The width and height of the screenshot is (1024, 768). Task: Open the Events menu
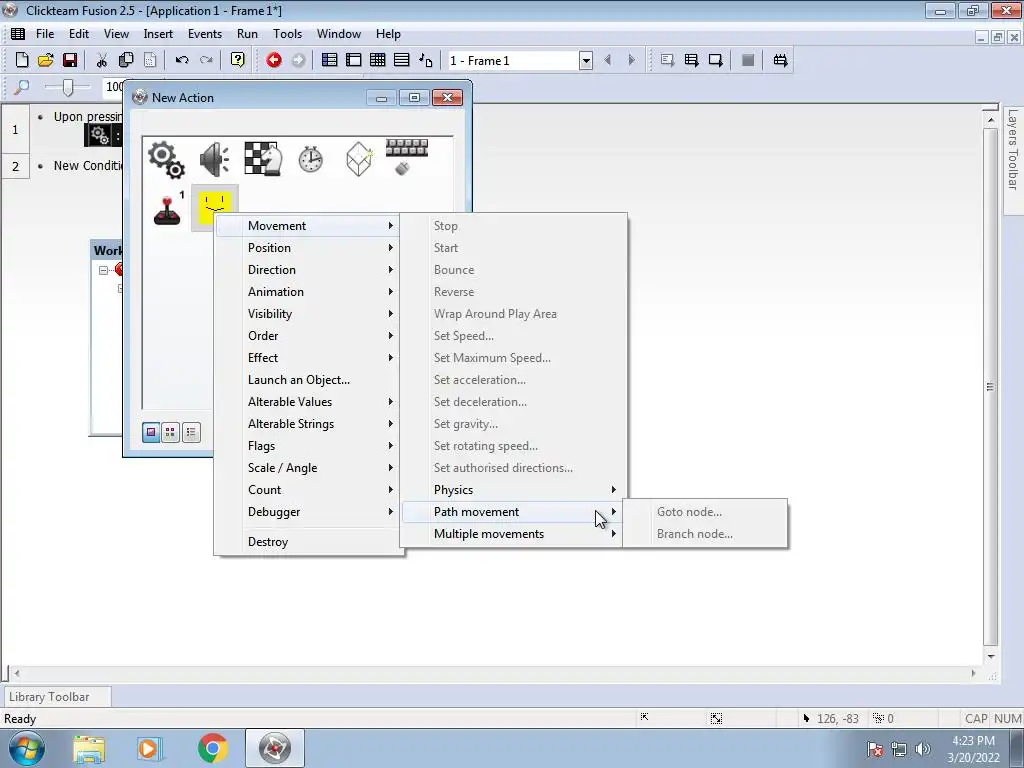204,34
